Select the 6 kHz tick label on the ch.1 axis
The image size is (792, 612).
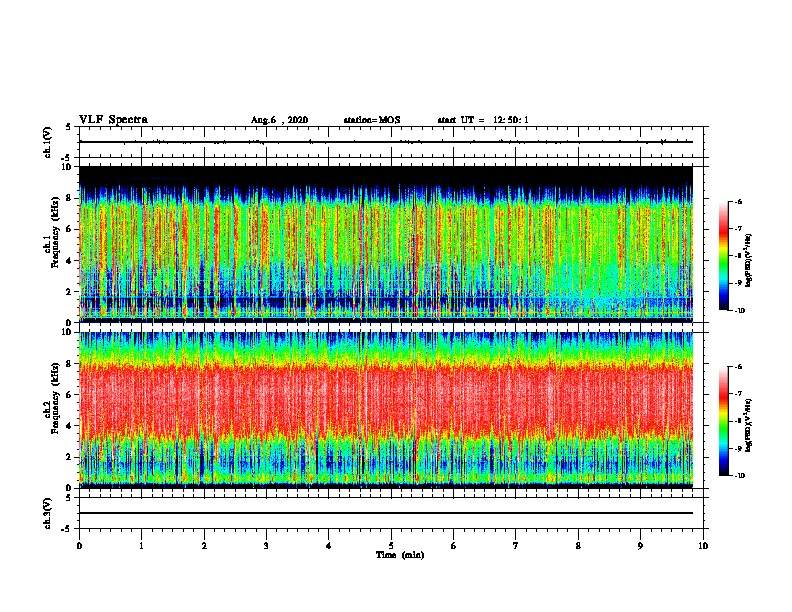69,229
